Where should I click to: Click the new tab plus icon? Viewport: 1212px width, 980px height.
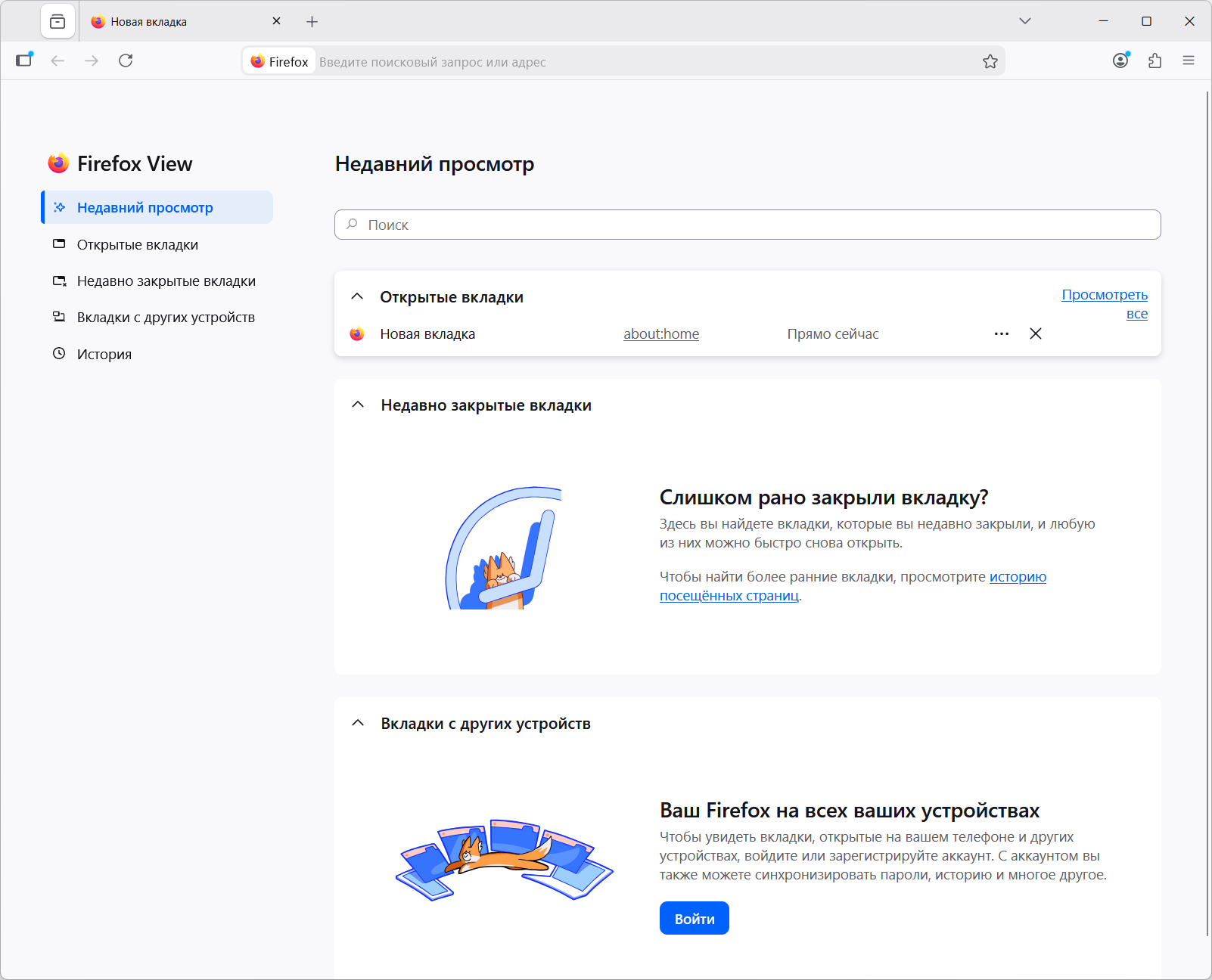(312, 22)
